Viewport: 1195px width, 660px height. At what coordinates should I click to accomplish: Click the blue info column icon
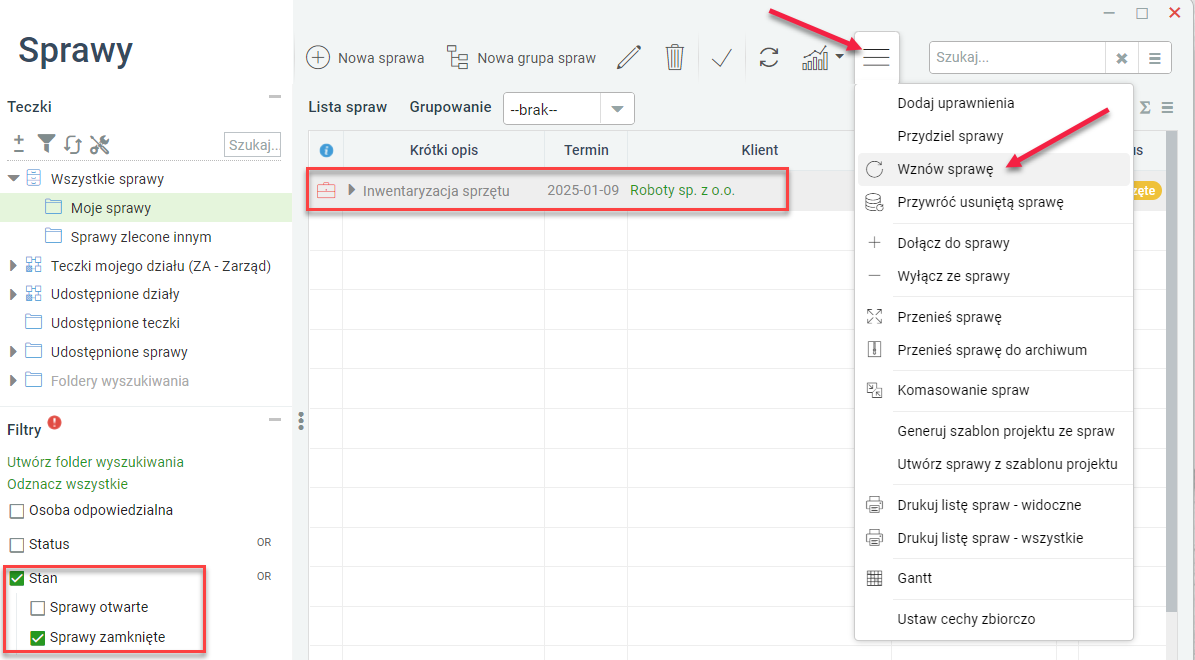coord(326,150)
